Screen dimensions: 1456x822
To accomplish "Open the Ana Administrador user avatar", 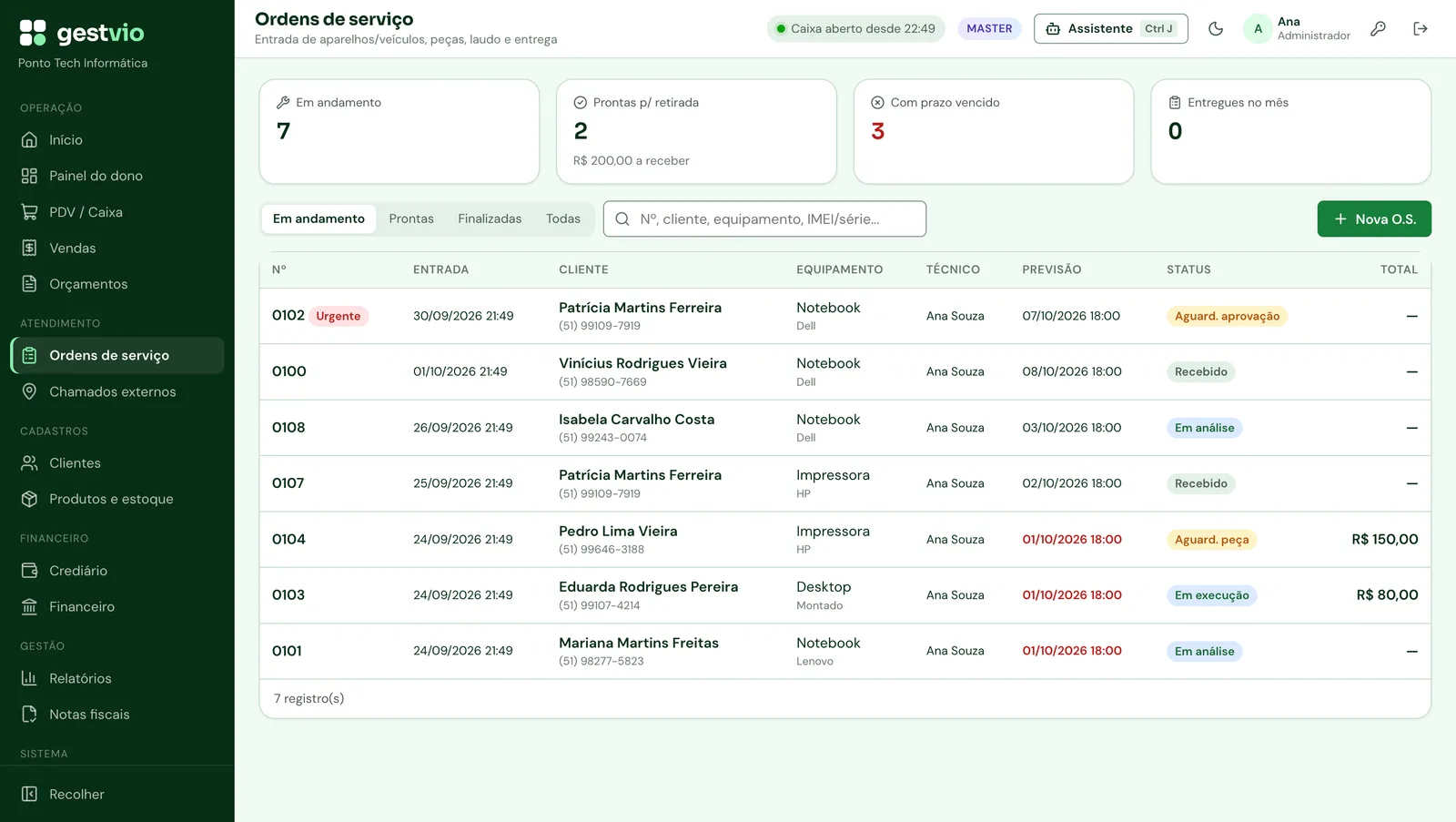I will 1258,28.
